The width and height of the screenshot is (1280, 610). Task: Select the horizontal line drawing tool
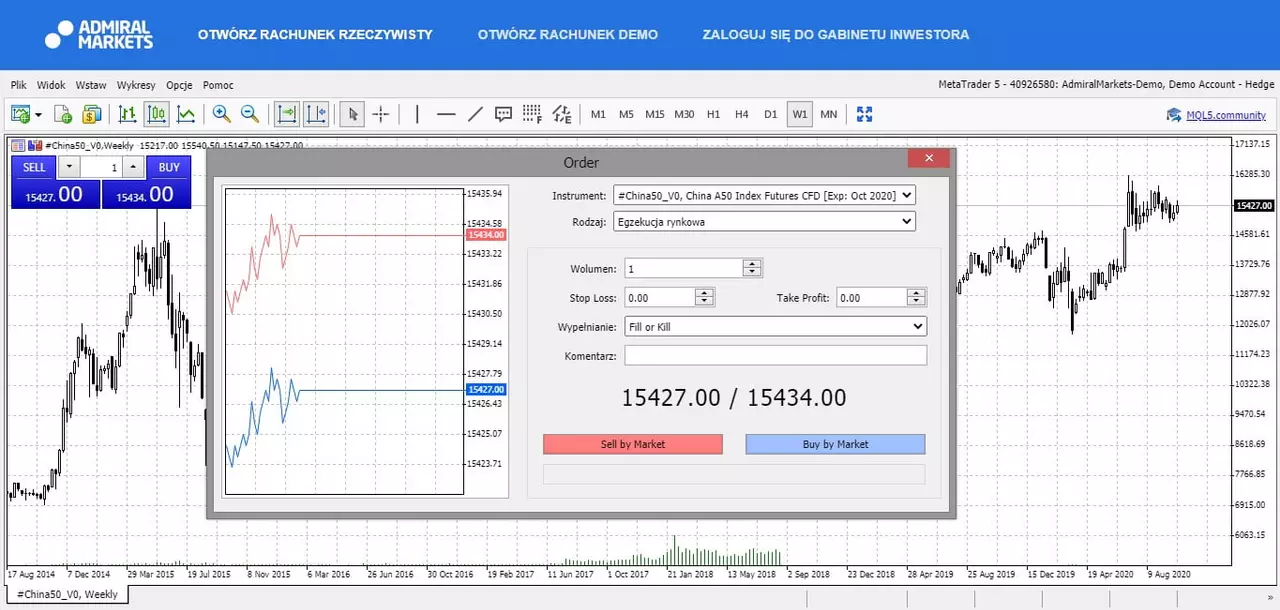point(446,114)
